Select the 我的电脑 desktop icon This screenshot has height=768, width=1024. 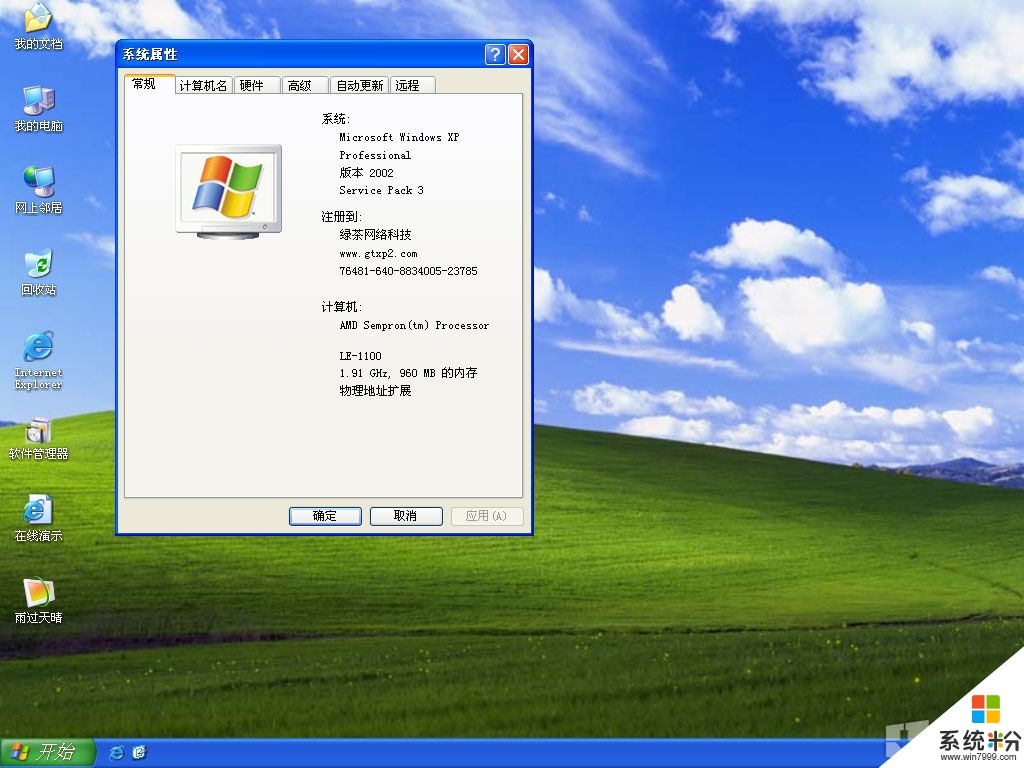(39, 108)
